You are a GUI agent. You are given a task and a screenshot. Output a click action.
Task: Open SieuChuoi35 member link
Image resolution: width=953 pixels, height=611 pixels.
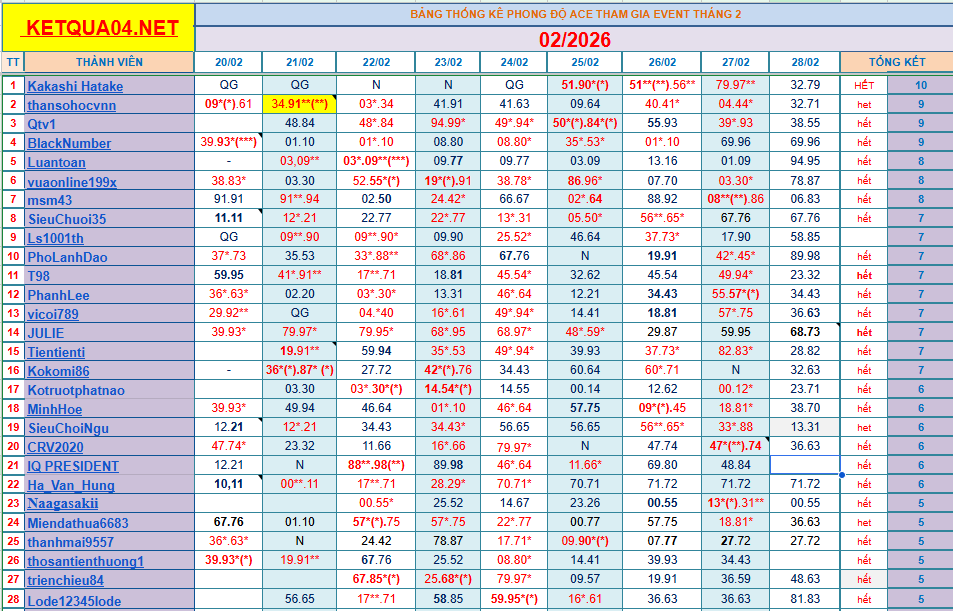click(x=66, y=219)
